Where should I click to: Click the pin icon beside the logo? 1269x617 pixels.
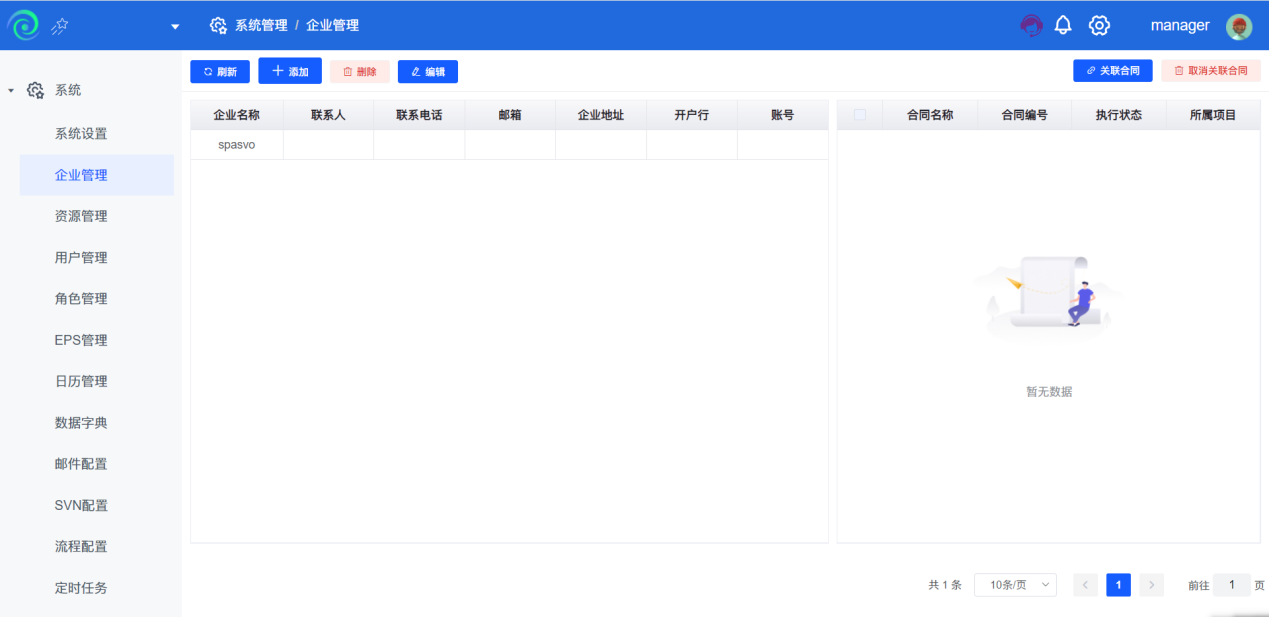(59, 26)
